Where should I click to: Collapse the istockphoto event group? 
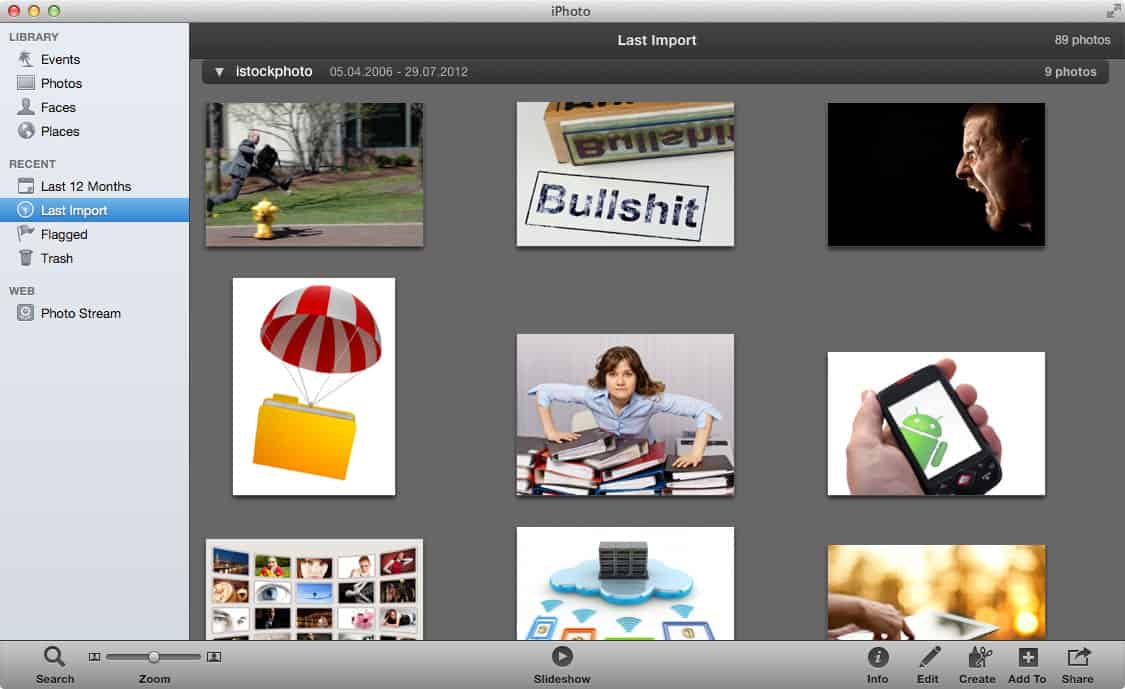coord(220,72)
